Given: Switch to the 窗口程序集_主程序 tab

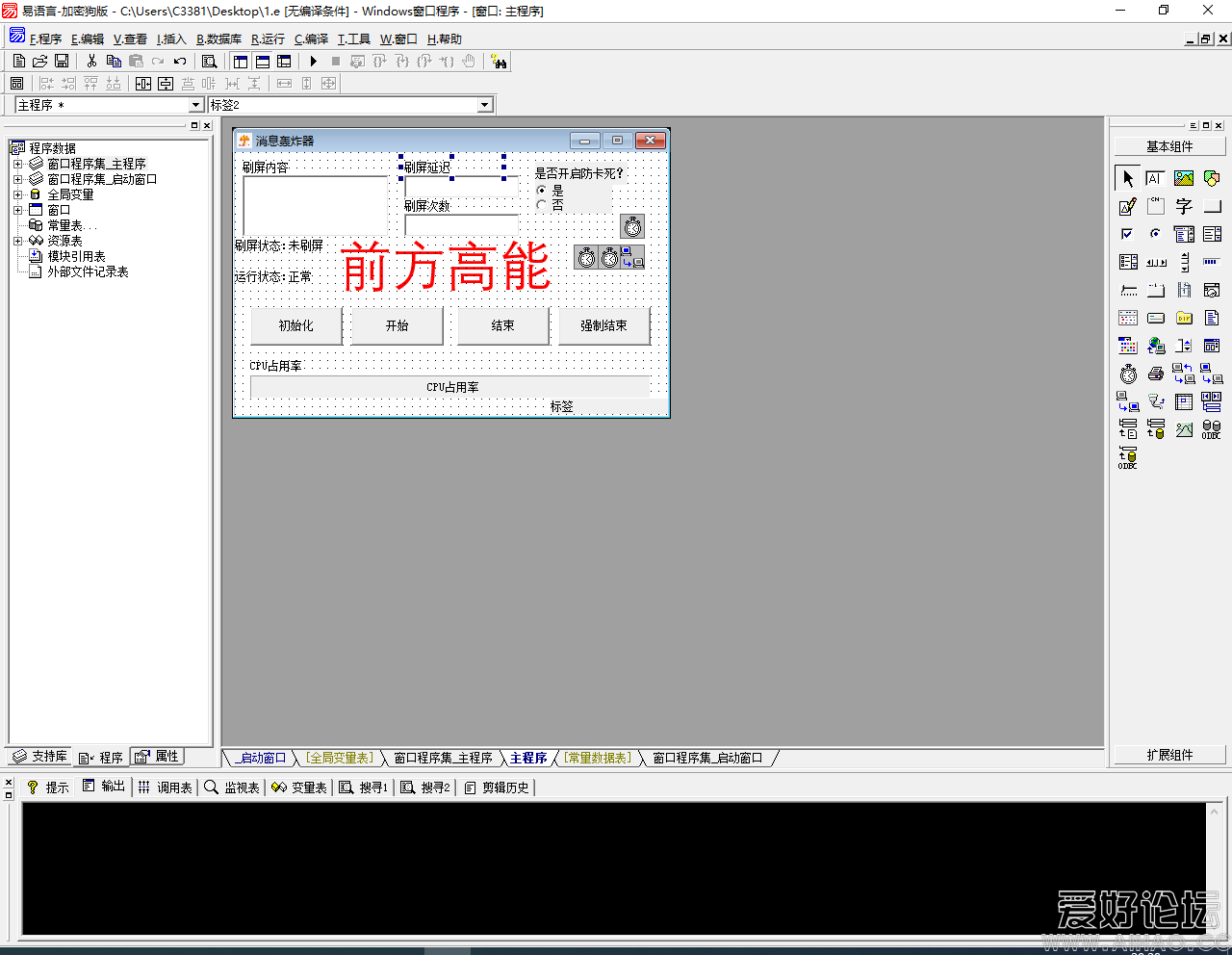Looking at the screenshot, I should (x=443, y=759).
